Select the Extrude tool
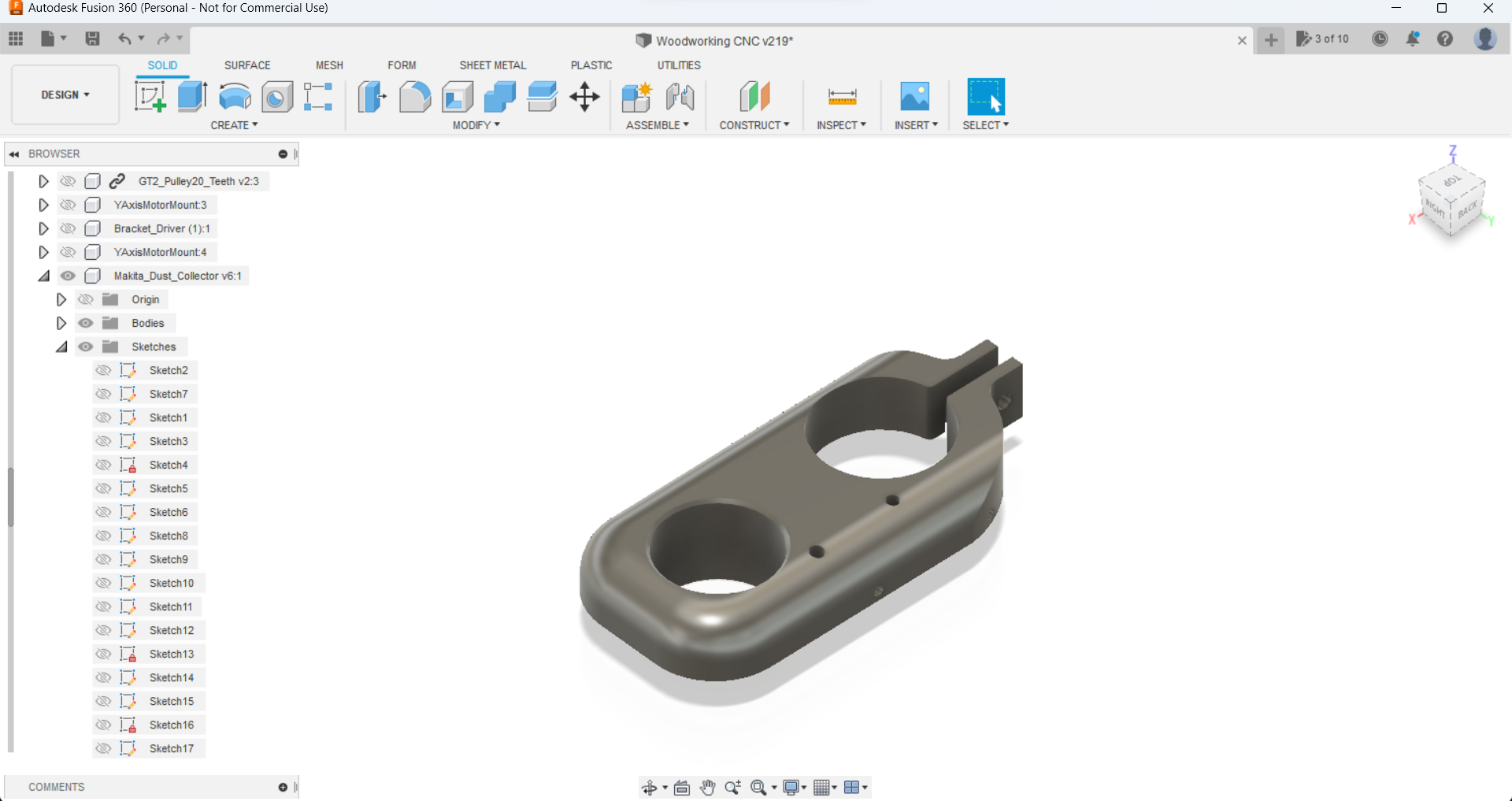 (x=192, y=97)
